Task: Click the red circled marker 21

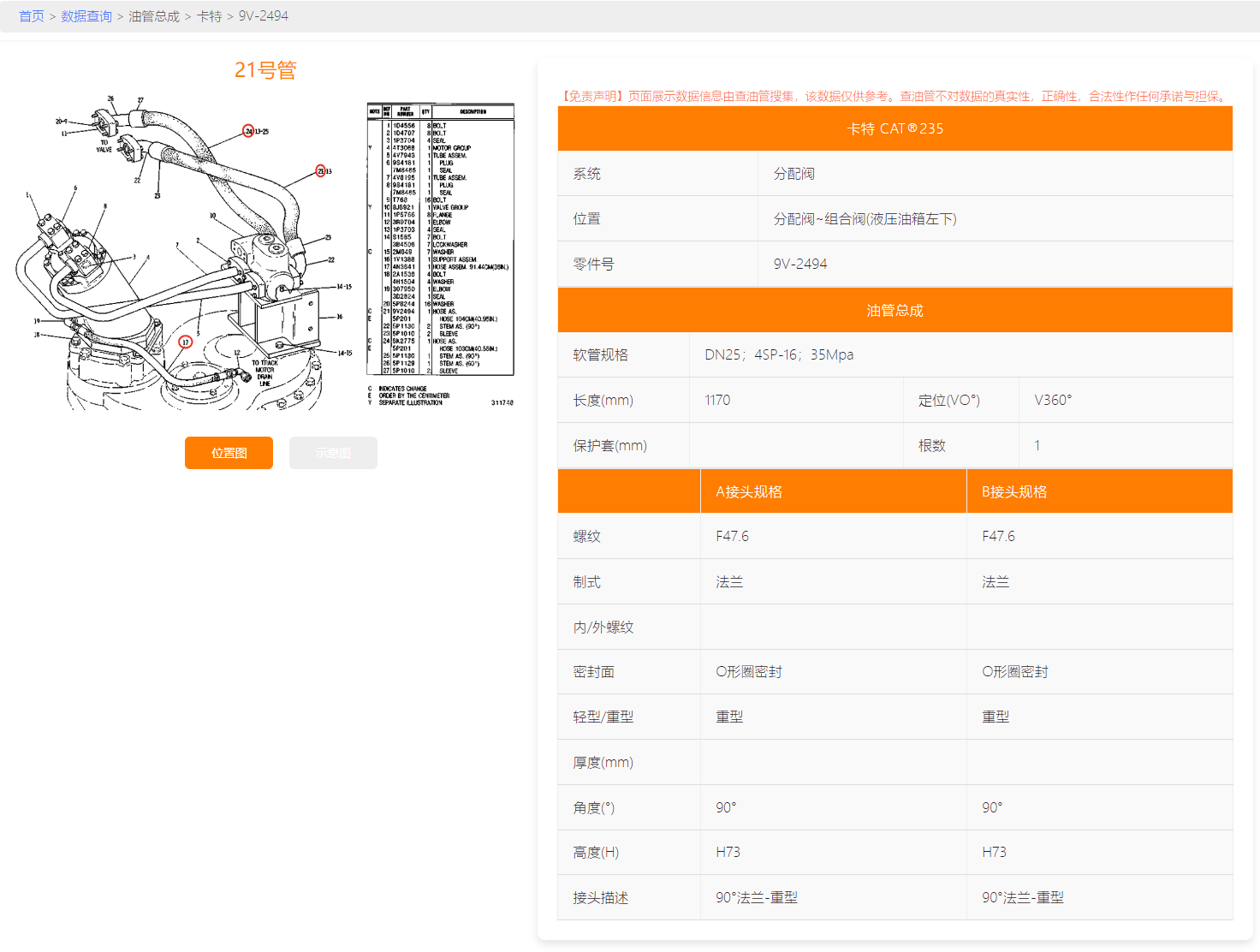Action: [x=321, y=171]
